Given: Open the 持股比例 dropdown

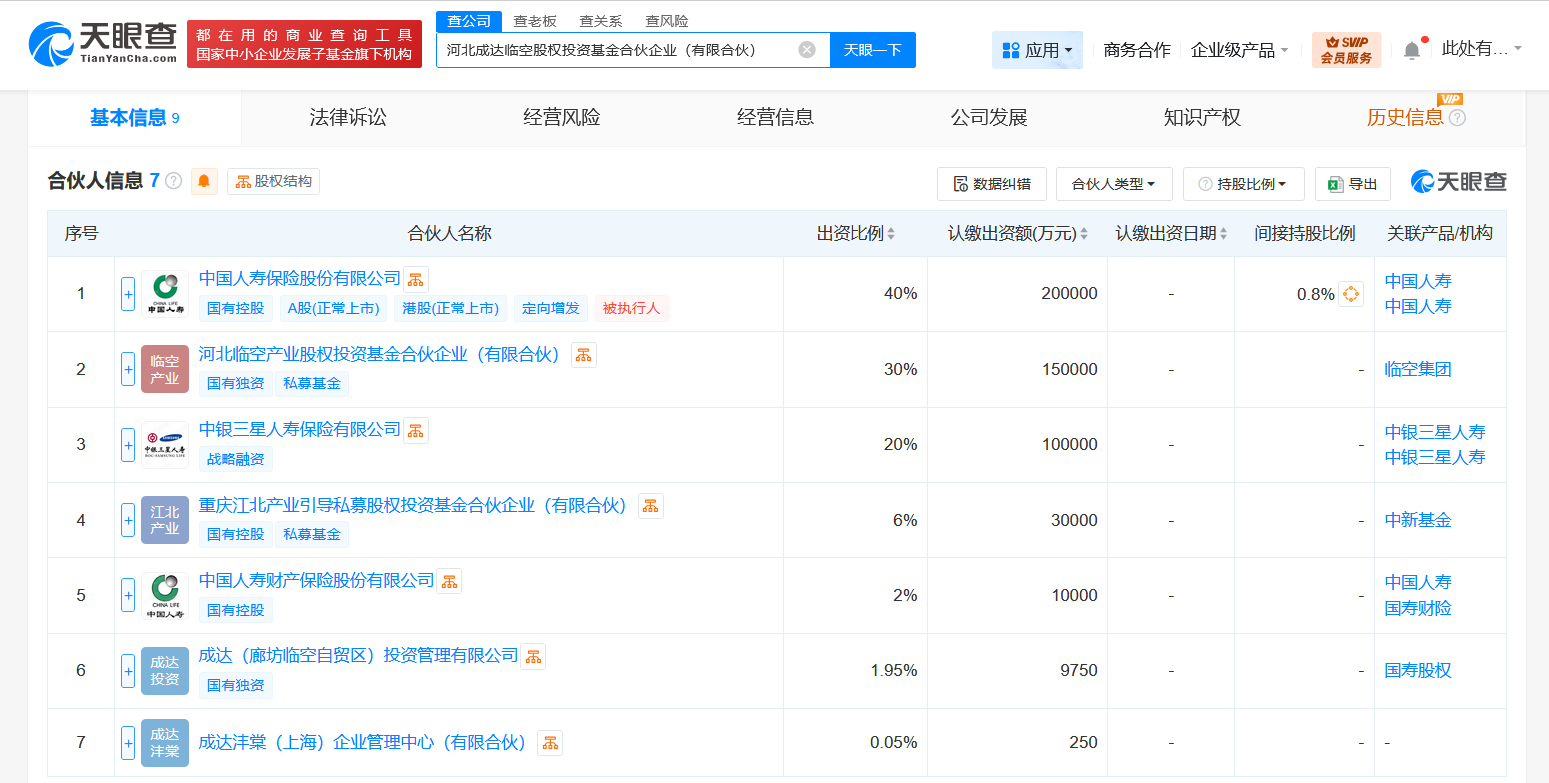Looking at the screenshot, I should (1243, 183).
